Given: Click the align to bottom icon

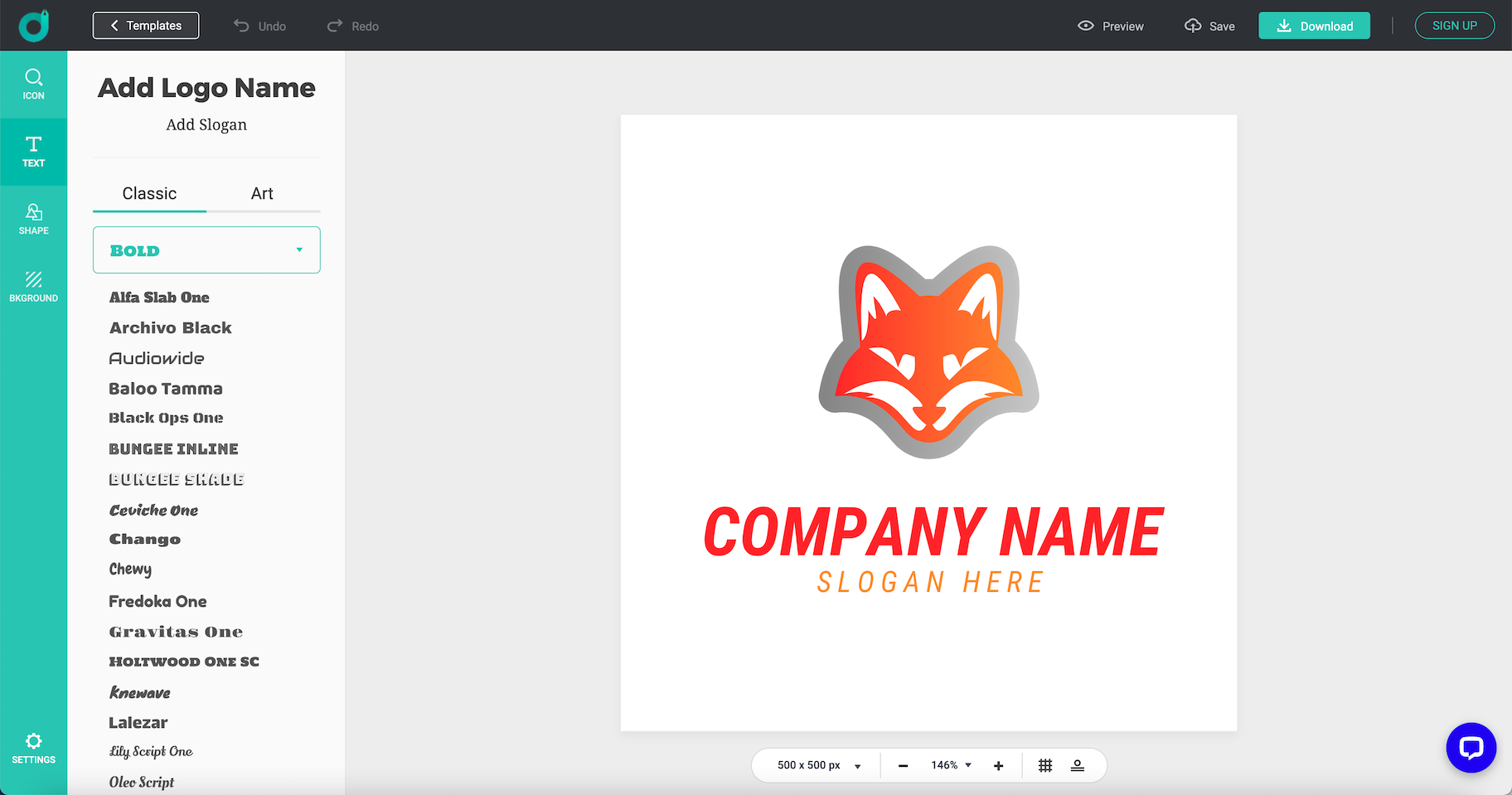Looking at the screenshot, I should (x=1077, y=766).
